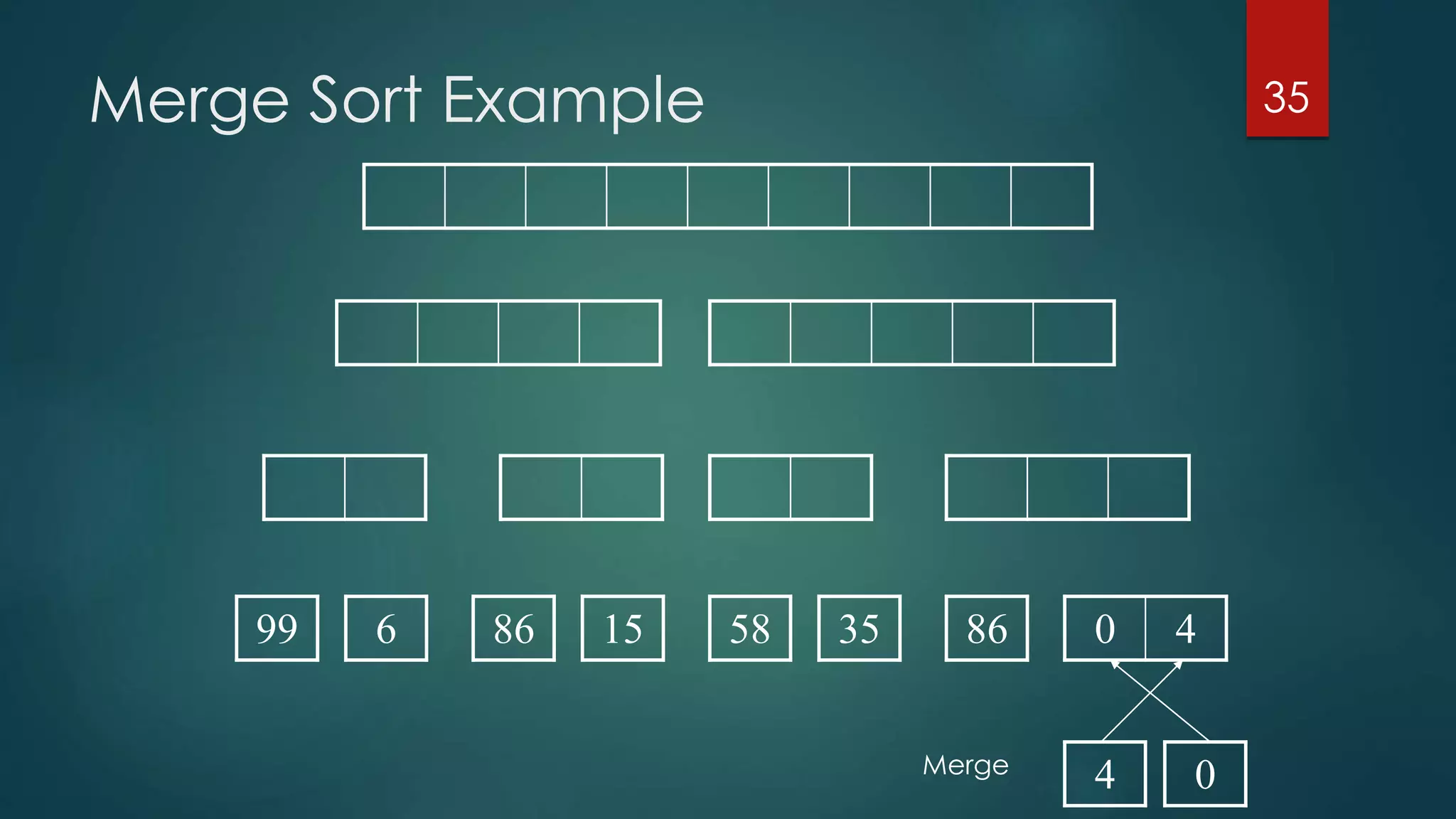This screenshot has width=1456, height=819.
Task: Select the box with number 6
Action: (x=386, y=628)
